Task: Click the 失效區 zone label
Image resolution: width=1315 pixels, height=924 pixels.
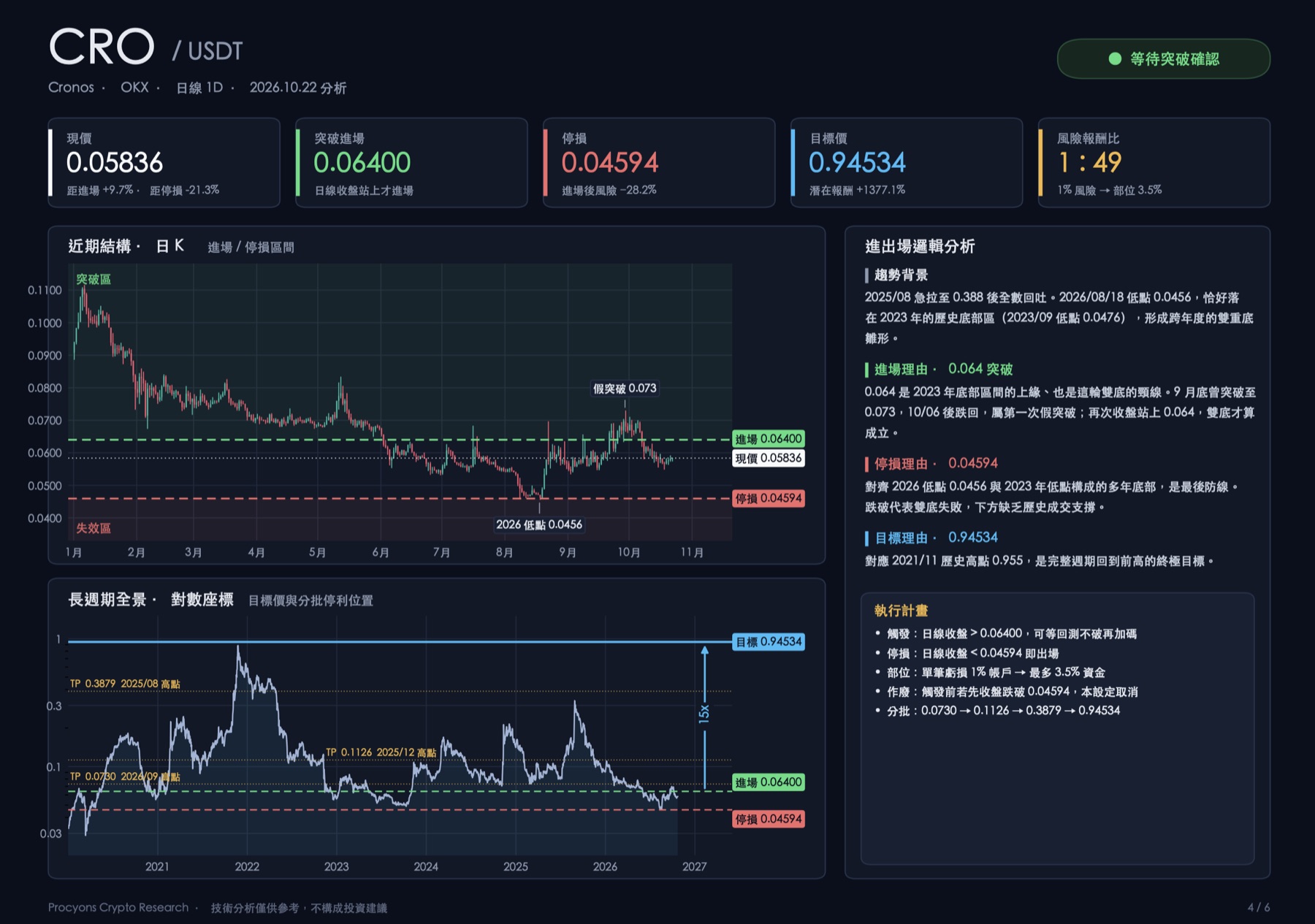Action: coord(94,528)
